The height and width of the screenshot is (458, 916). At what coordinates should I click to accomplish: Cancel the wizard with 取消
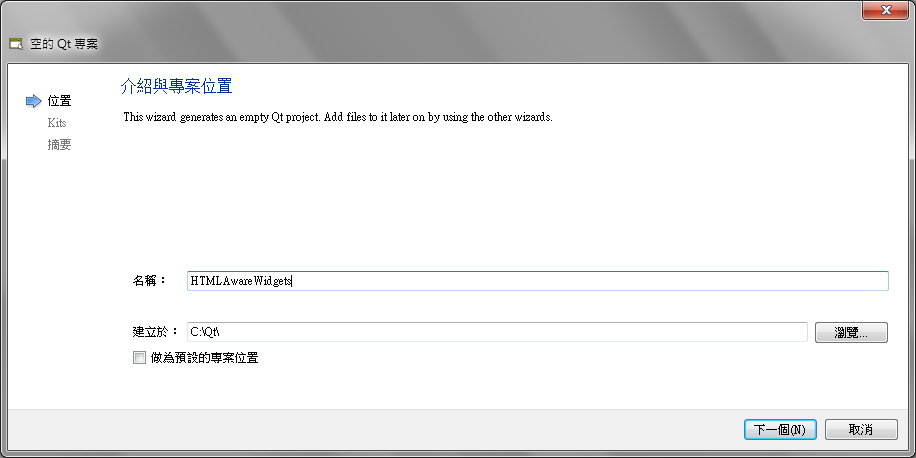[x=861, y=430]
